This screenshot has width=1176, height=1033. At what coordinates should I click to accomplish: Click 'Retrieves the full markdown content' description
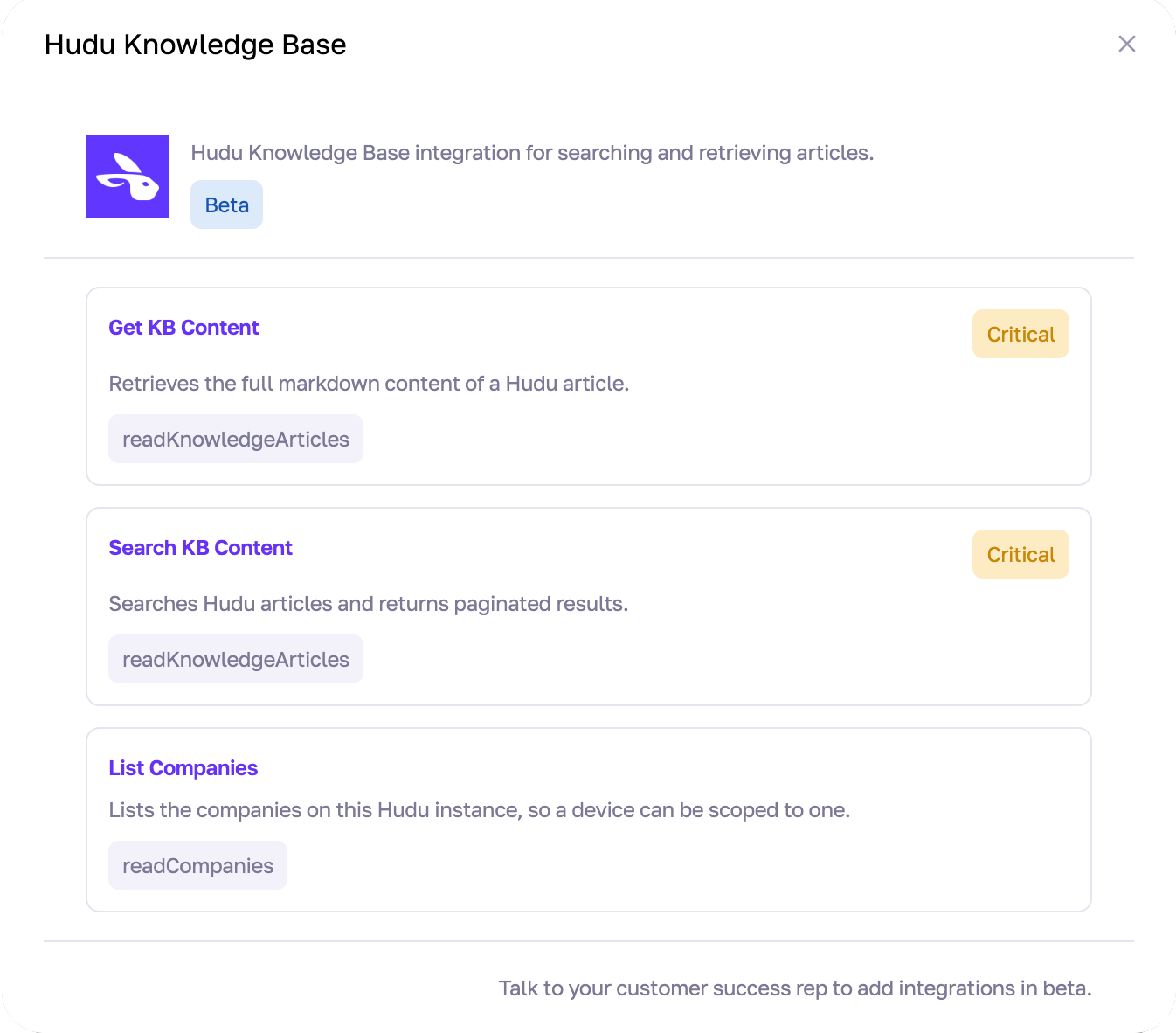click(x=369, y=384)
